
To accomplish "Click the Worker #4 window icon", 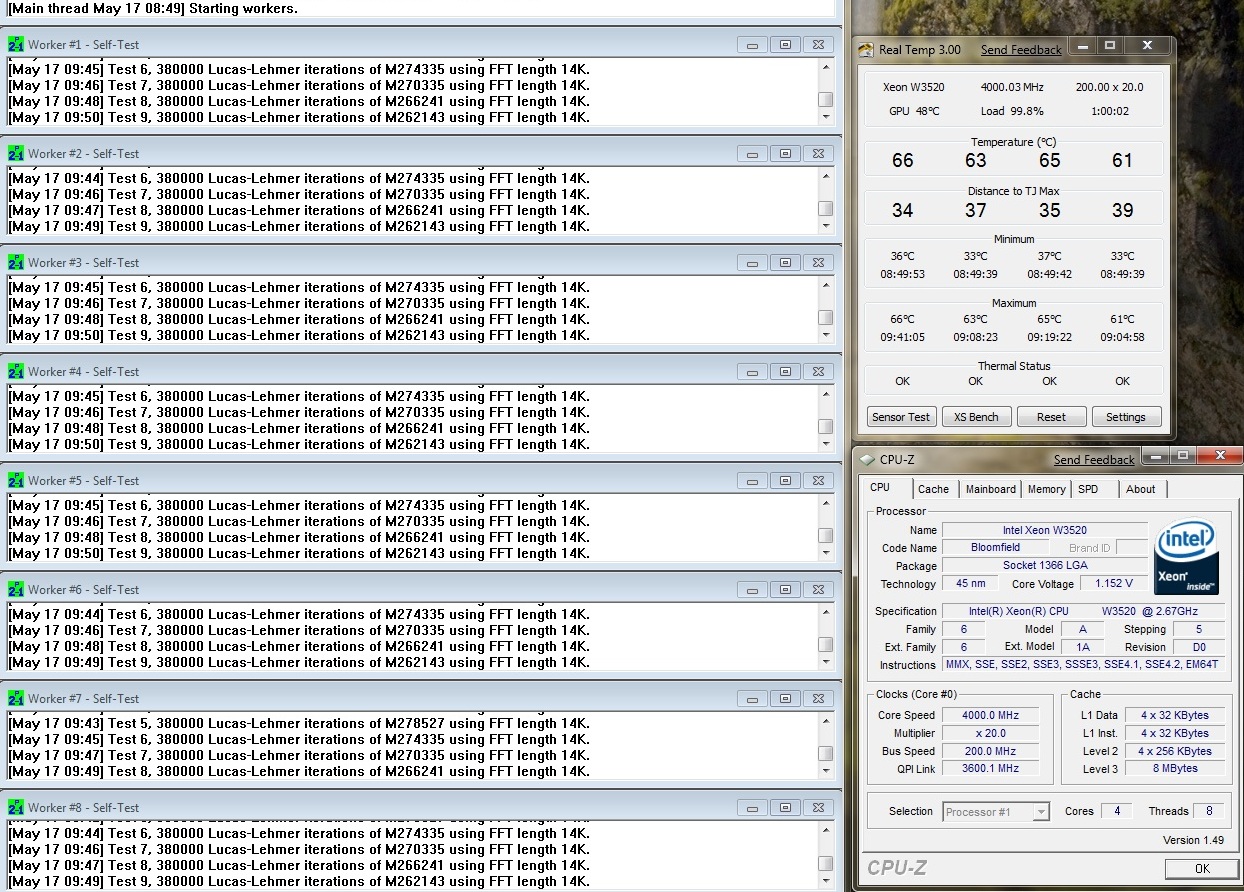I will click(x=16, y=372).
